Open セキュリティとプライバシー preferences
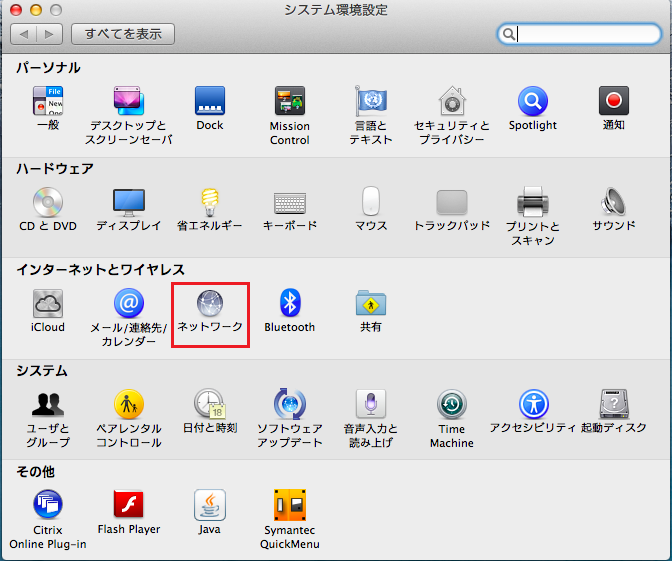This screenshot has height=561, width=672. pos(452,102)
